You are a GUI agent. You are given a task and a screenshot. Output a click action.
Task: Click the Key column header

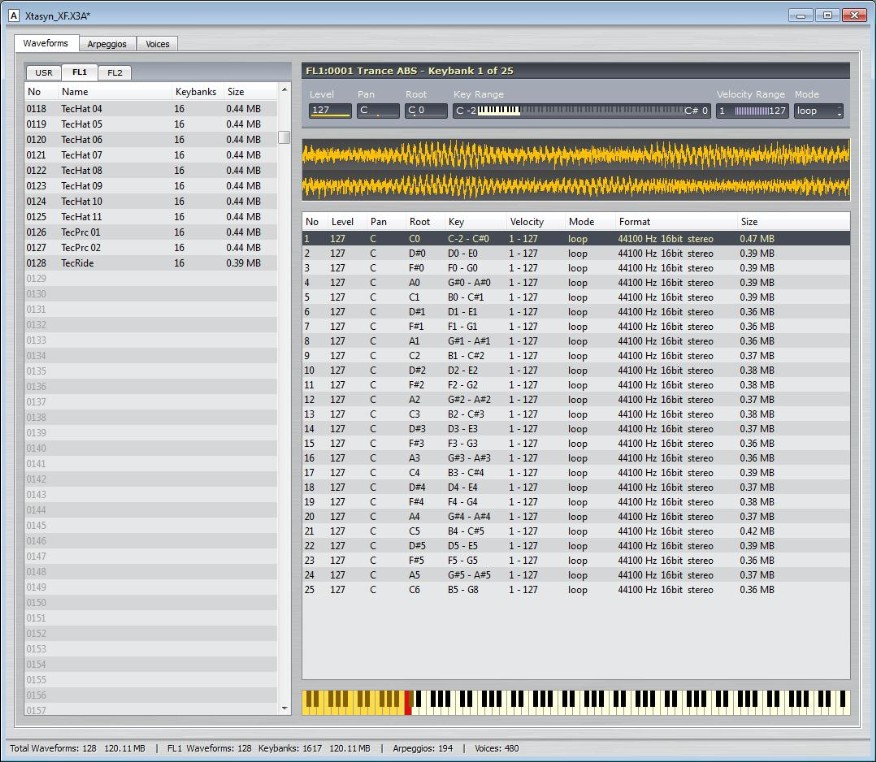(475, 222)
